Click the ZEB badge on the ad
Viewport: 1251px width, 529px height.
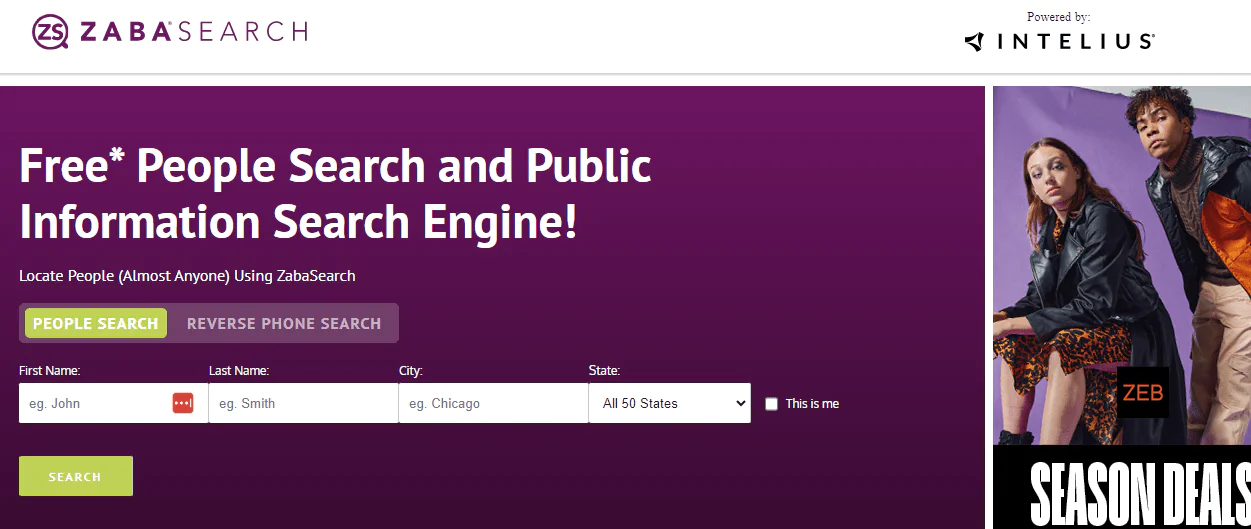1142,393
